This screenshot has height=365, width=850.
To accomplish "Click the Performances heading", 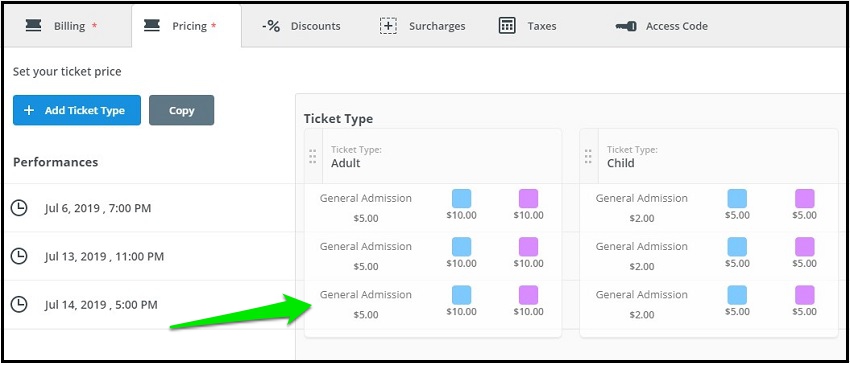I will coord(56,162).
